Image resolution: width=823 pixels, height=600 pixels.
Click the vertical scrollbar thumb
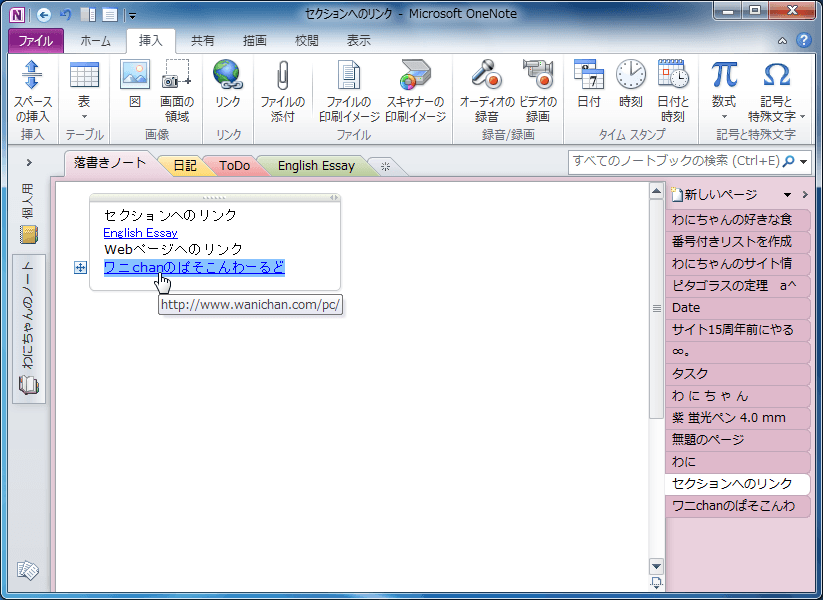[656, 309]
